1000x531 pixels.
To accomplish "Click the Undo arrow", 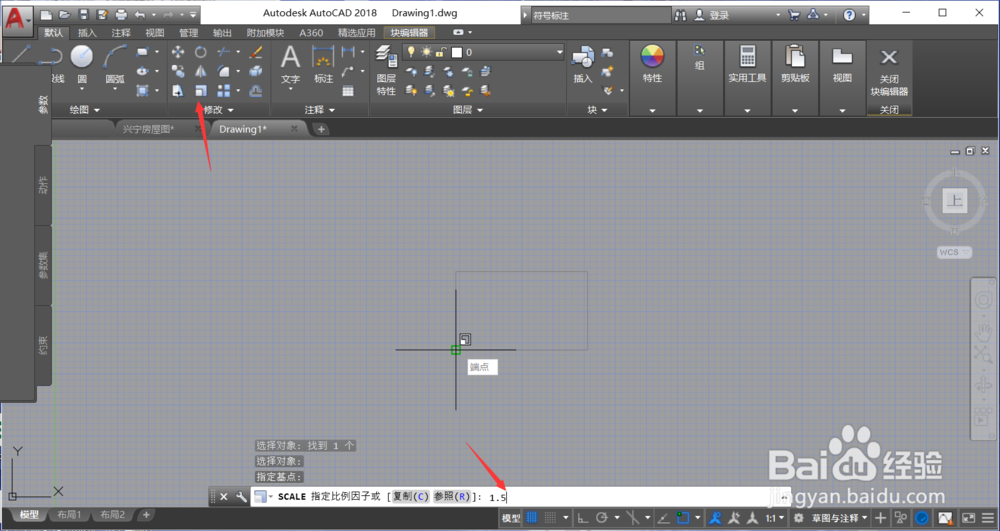I will (140, 14).
